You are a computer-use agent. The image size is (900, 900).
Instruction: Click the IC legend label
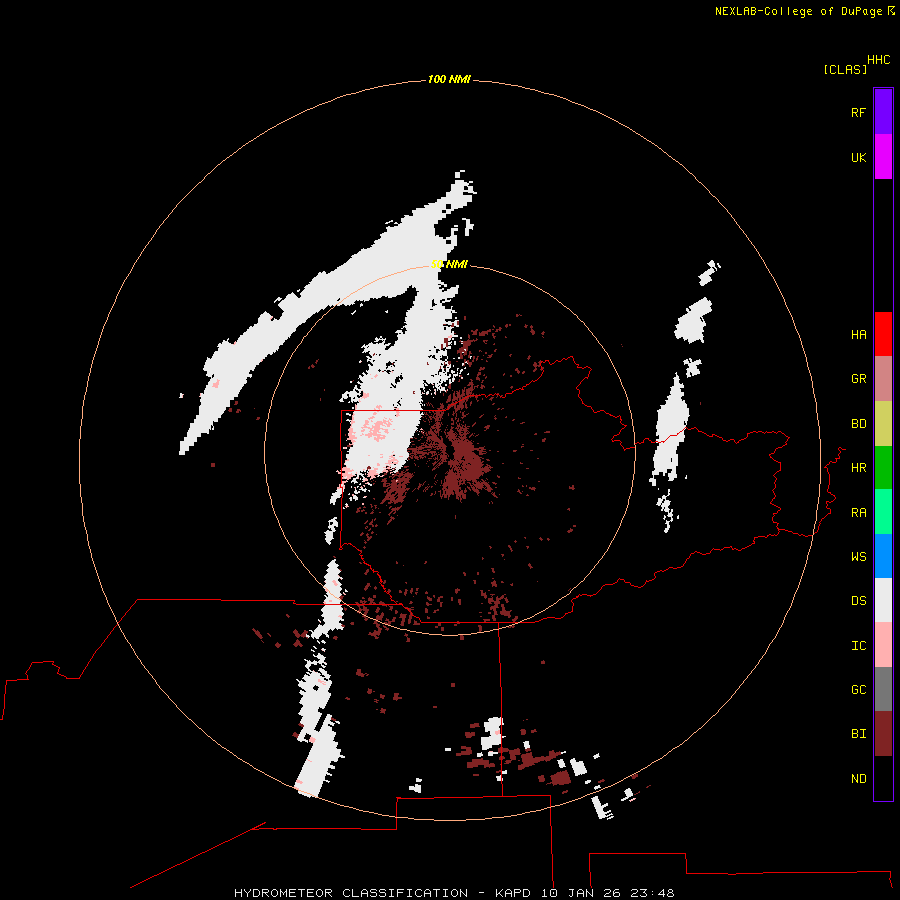coord(858,646)
